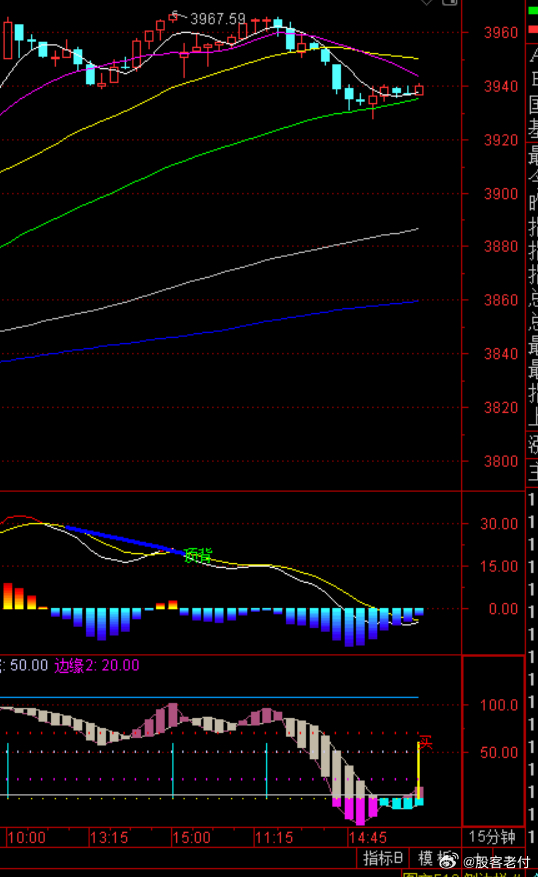Click the blue divergence trend line in MACD

pyautogui.click(x=124, y=540)
